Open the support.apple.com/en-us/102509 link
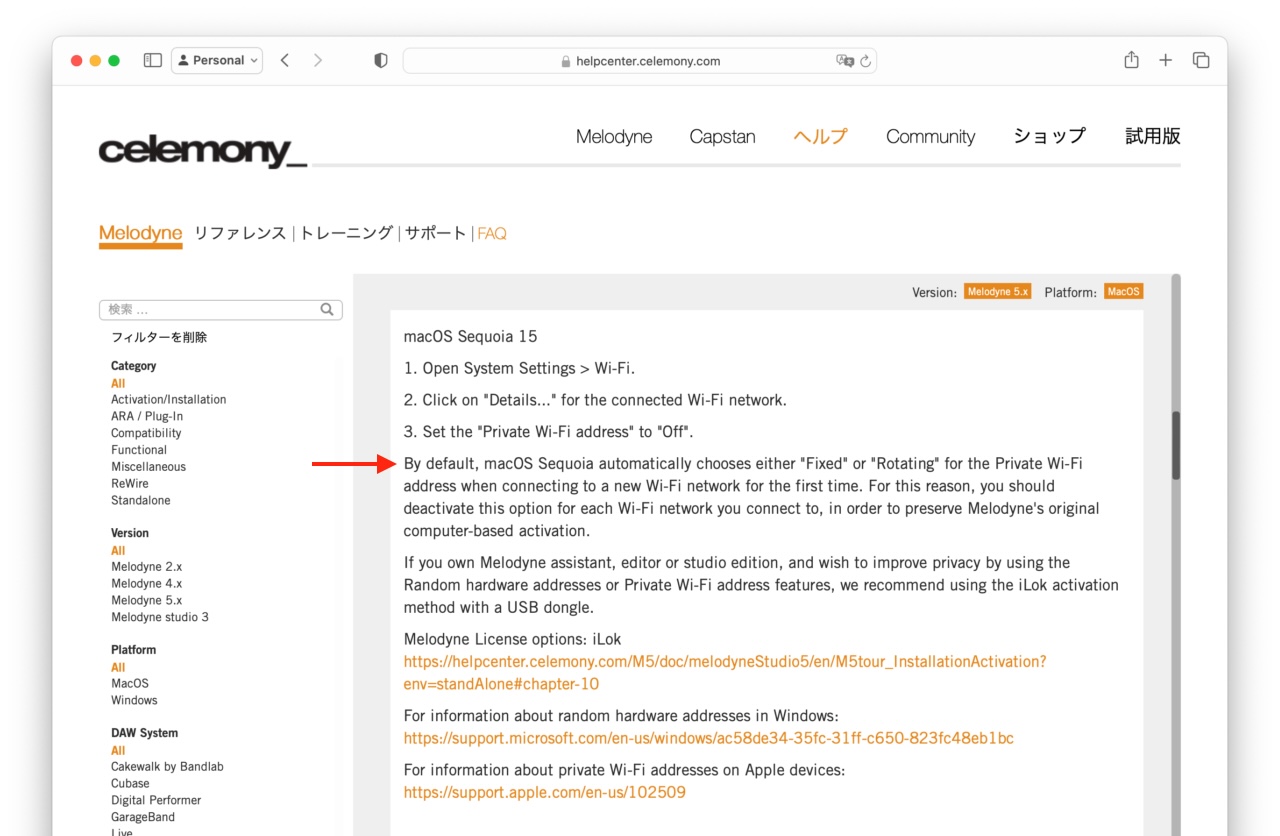 (545, 793)
